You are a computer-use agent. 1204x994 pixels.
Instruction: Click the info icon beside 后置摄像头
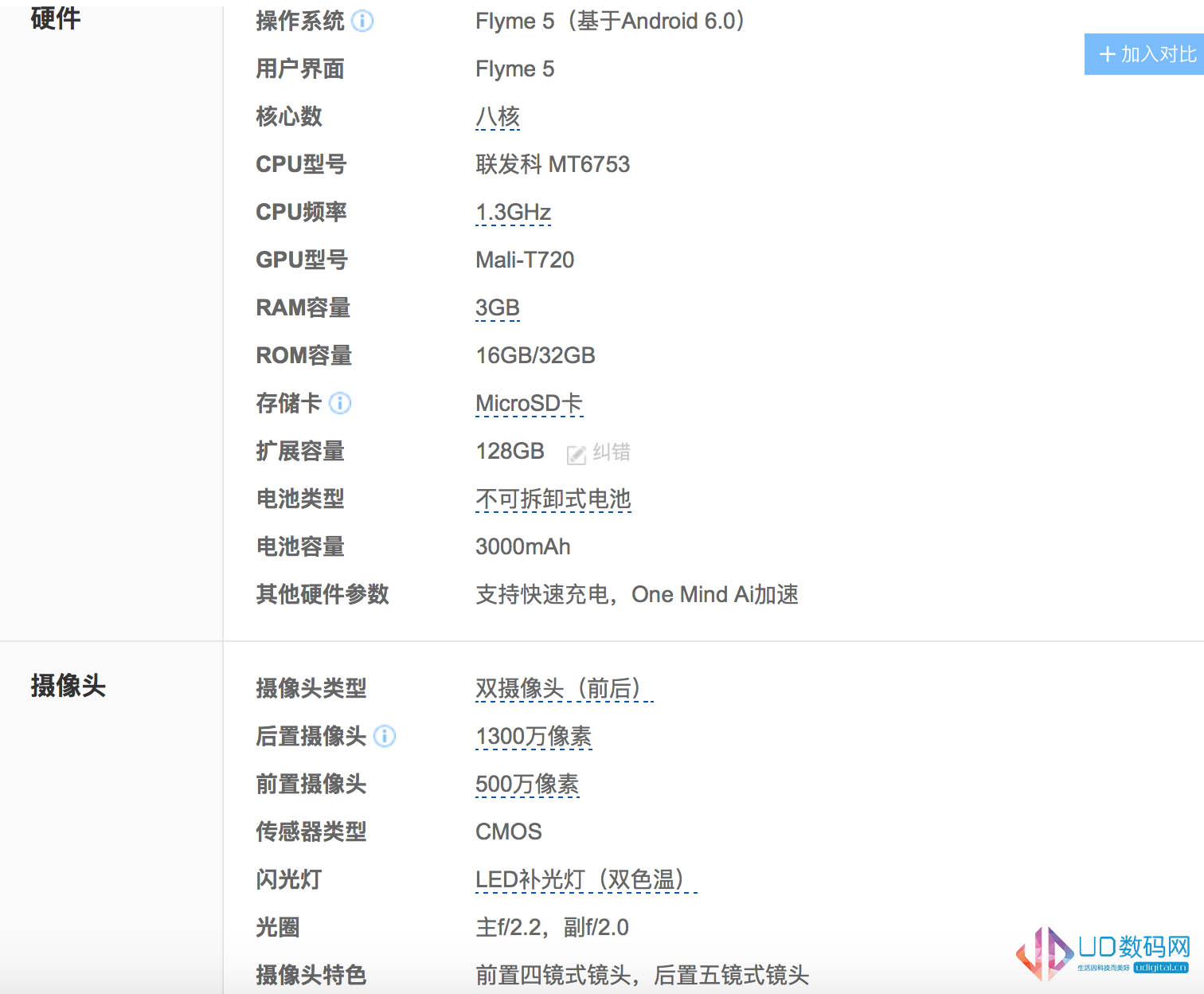[385, 736]
